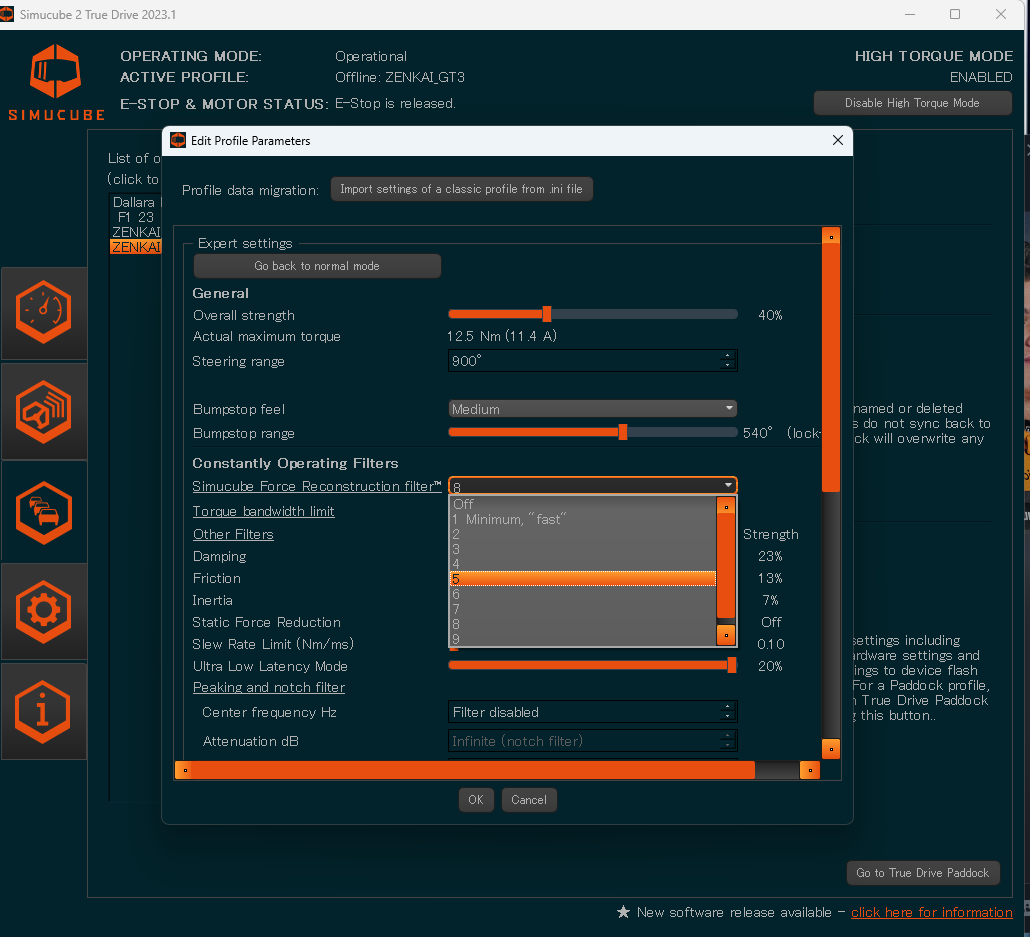1030x937 pixels.
Task: Pick the 1 Minimum "fast" option
Action: pyautogui.click(x=583, y=519)
